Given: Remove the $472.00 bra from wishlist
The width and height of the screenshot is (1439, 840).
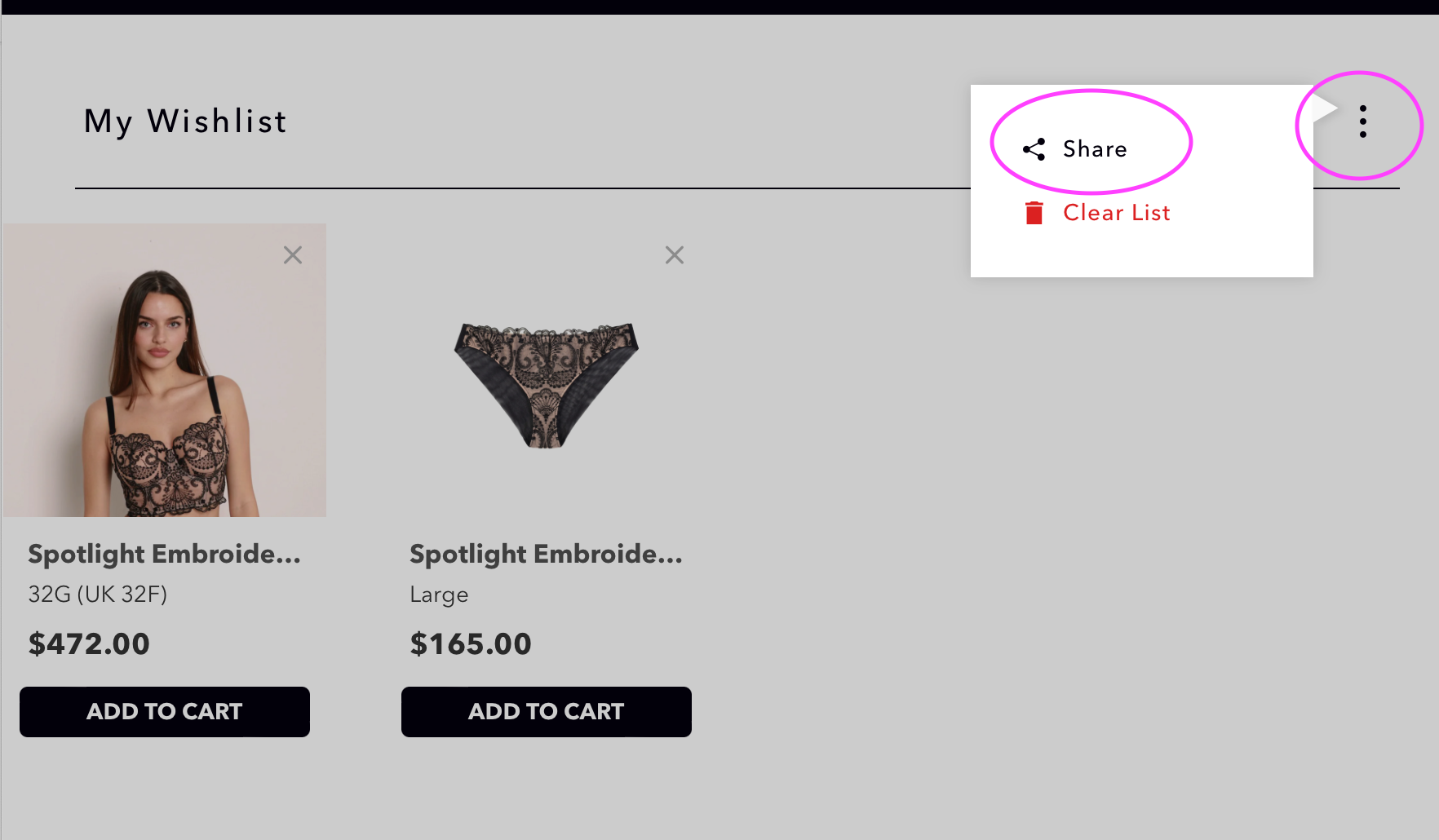Looking at the screenshot, I should coord(293,255).
